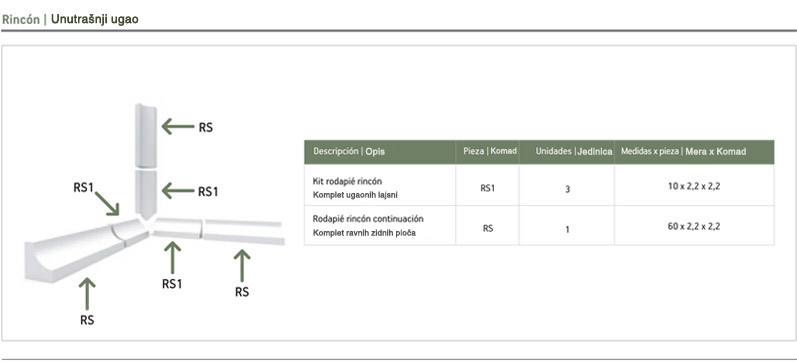This screenshot has height=363, width=797.
Task: Click the 10 x 2,2 x 2,2 measurement cell
Action: pyautogui.click(x=694, y=186)
